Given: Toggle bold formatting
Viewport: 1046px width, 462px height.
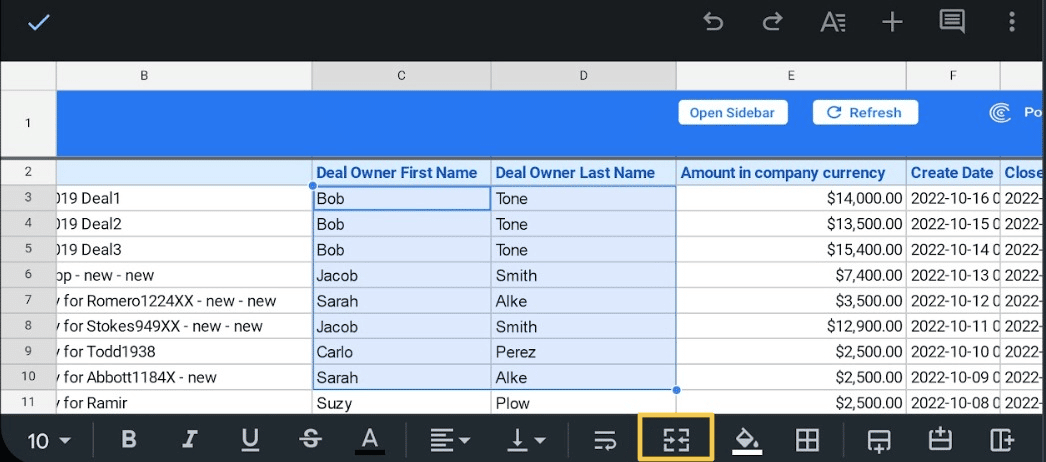Looking at the screenshot, I should click(128, 440).
